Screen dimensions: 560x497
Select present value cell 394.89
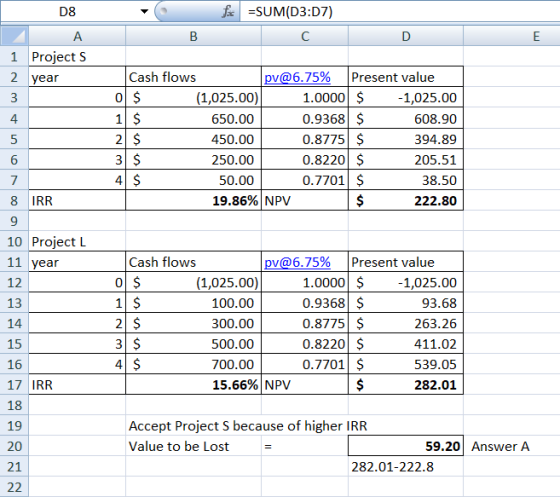pos(406,139)
